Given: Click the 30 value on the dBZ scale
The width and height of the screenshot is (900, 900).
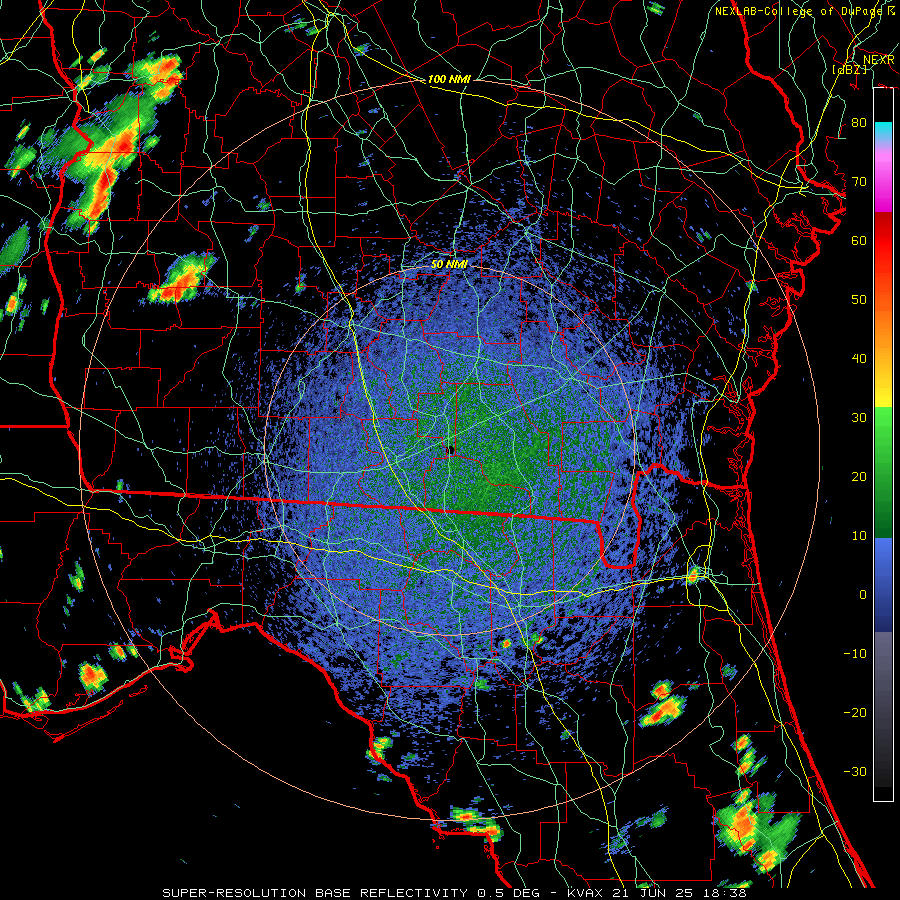Looking at the screenshot, I should tap(859, 418).
